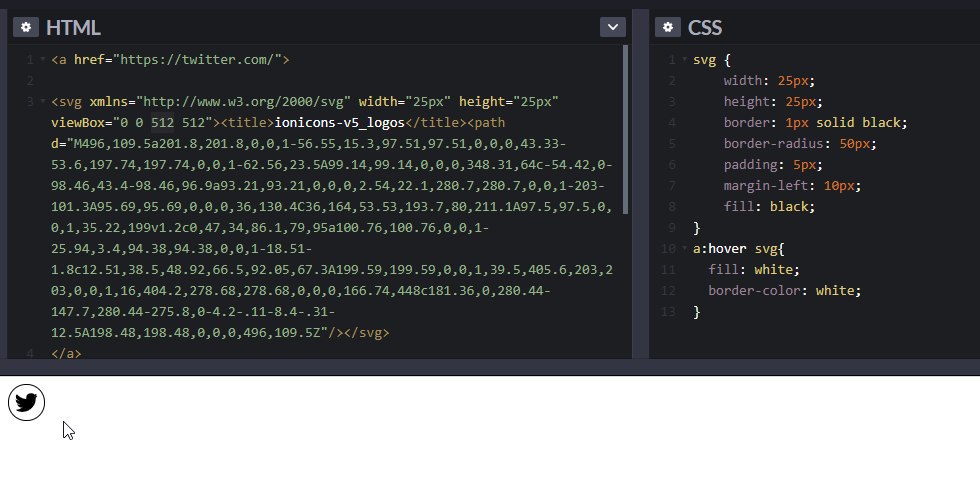Click the Twitter bird icon in preview
Image resolution: width=980 pixels, height=493 pixels.
[26, 402]
